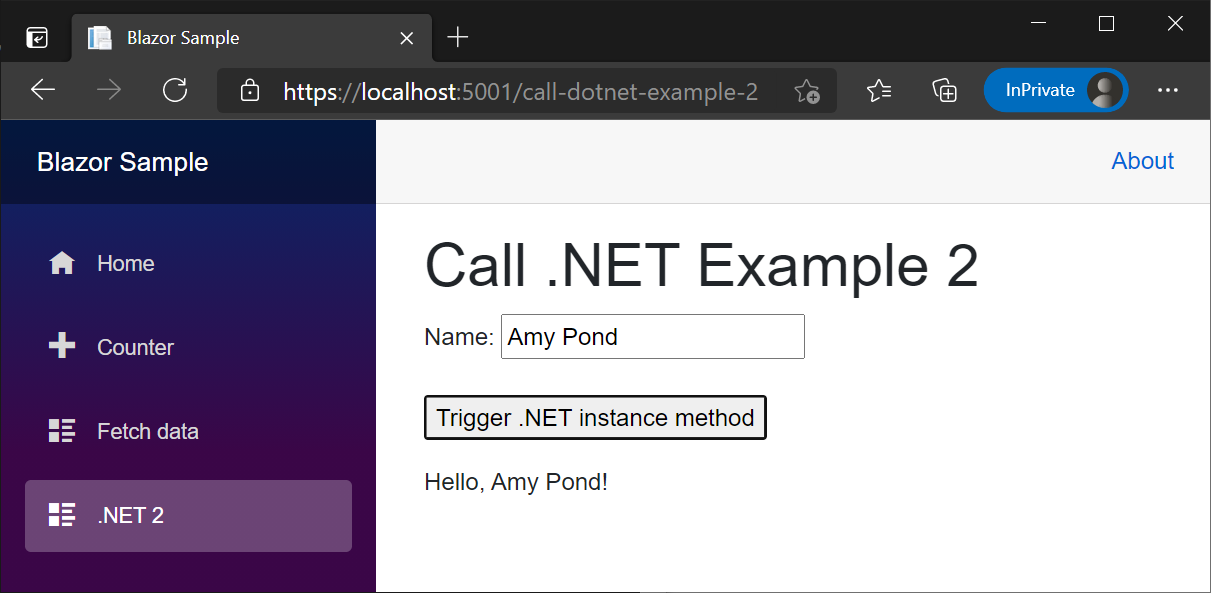Click the plus icon next to Counter
Screen dimensions: 1211x593
[x=61, y=347]
